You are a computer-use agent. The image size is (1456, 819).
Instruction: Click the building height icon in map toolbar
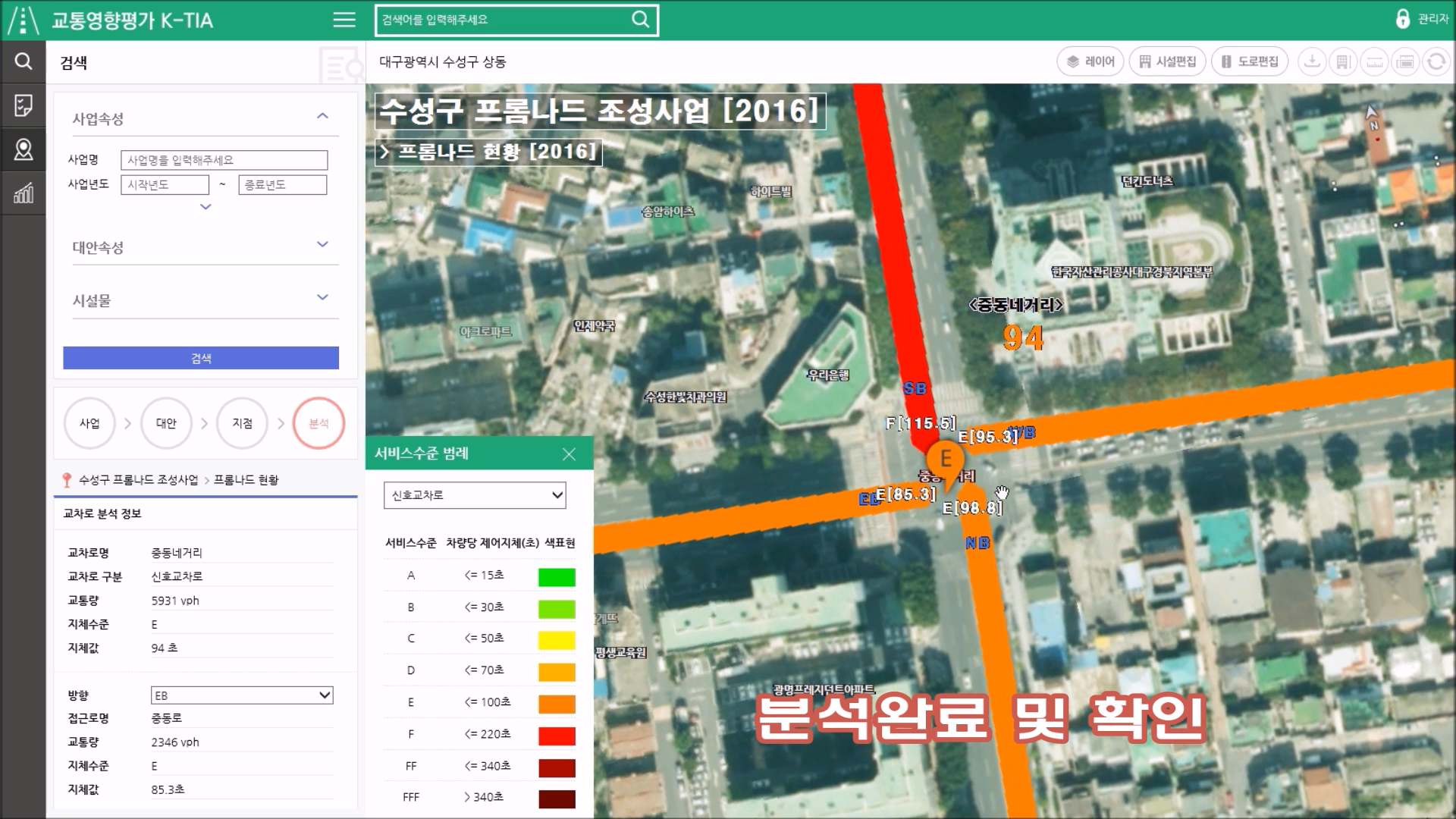[1343, 61]
